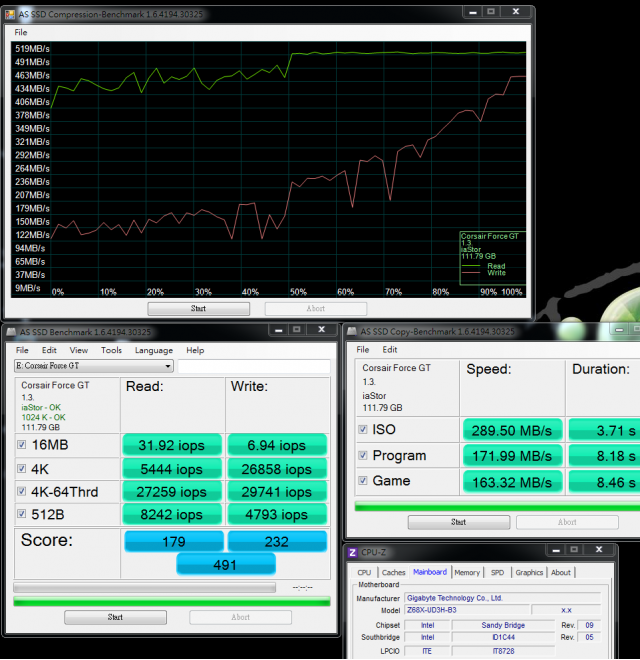
Task: Click the green progress bar in AS SSD Benchmark
Action: 172,601
